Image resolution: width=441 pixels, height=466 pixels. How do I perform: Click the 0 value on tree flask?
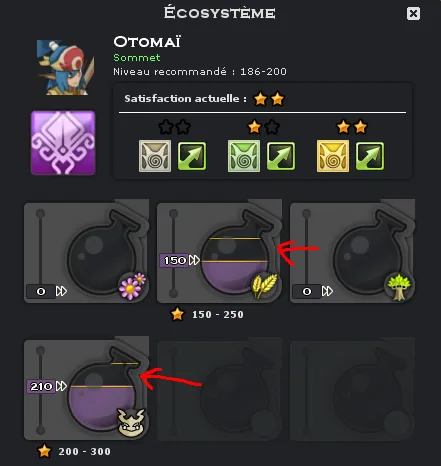307,291
